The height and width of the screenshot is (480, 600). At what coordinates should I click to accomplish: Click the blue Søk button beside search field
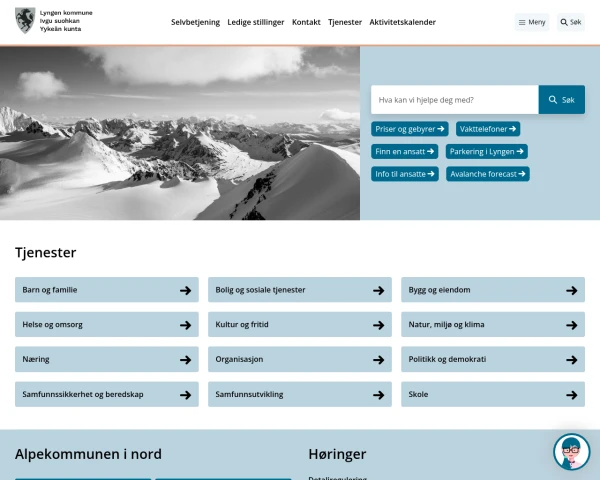tap(561, 100)
